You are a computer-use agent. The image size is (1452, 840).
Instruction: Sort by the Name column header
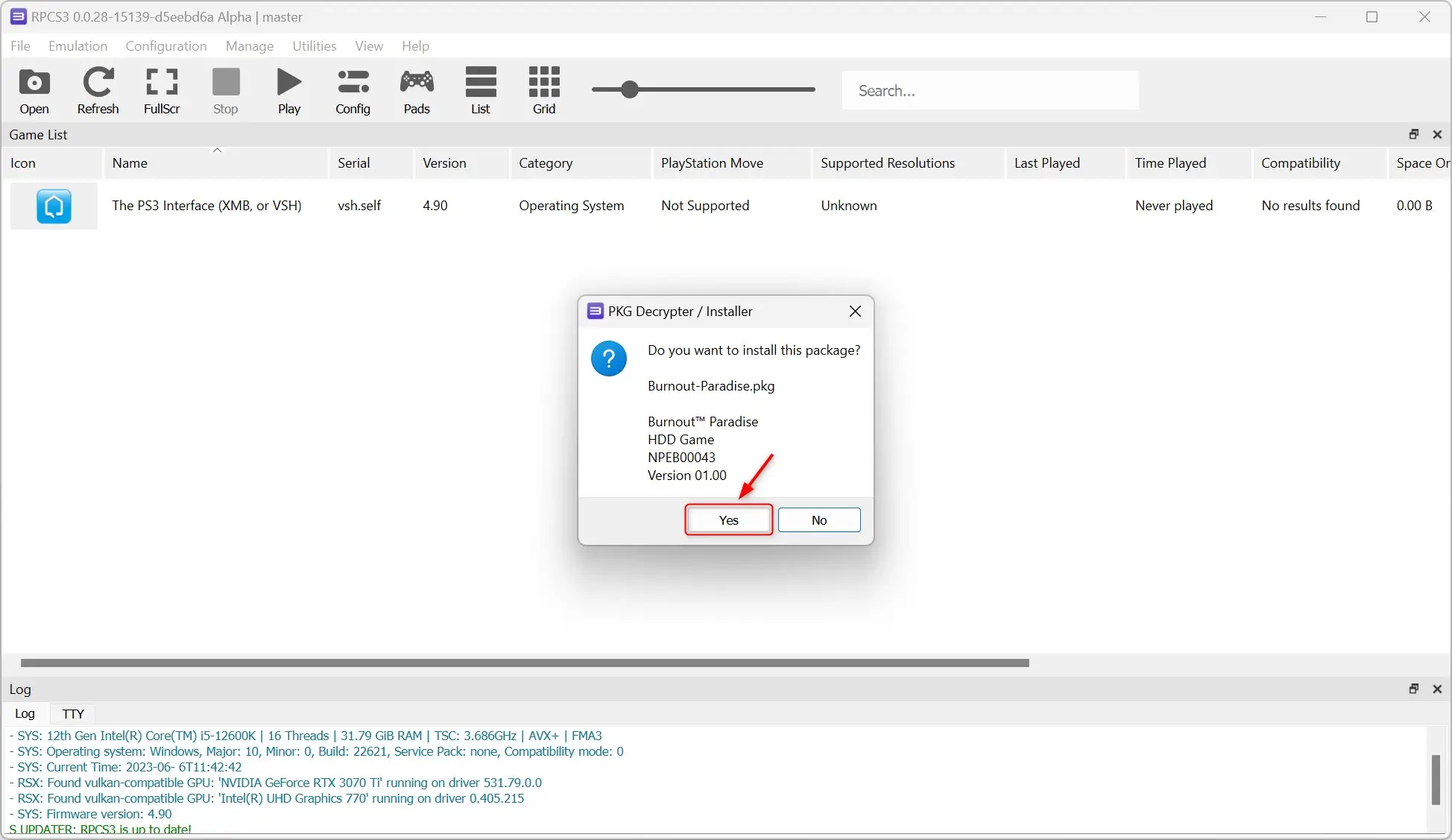click(216, 162)
